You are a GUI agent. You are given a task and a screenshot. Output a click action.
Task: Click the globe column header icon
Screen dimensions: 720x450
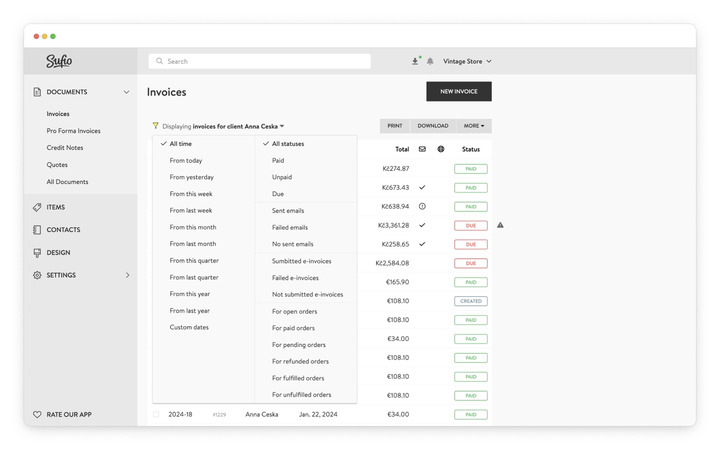pos(441,149)
